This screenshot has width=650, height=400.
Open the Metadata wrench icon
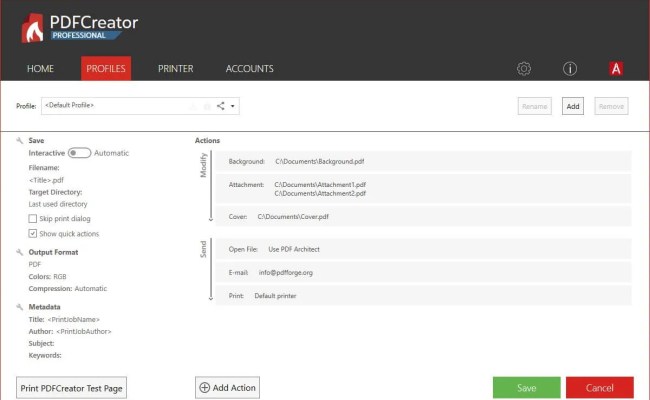coord(19,307)
